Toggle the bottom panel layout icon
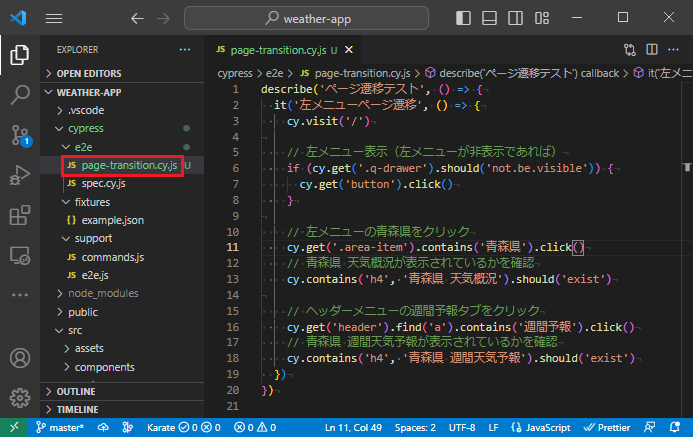Image resolution: width=693 pixels, height=437 pixels. pyautogui.click(x=489, y=18)
